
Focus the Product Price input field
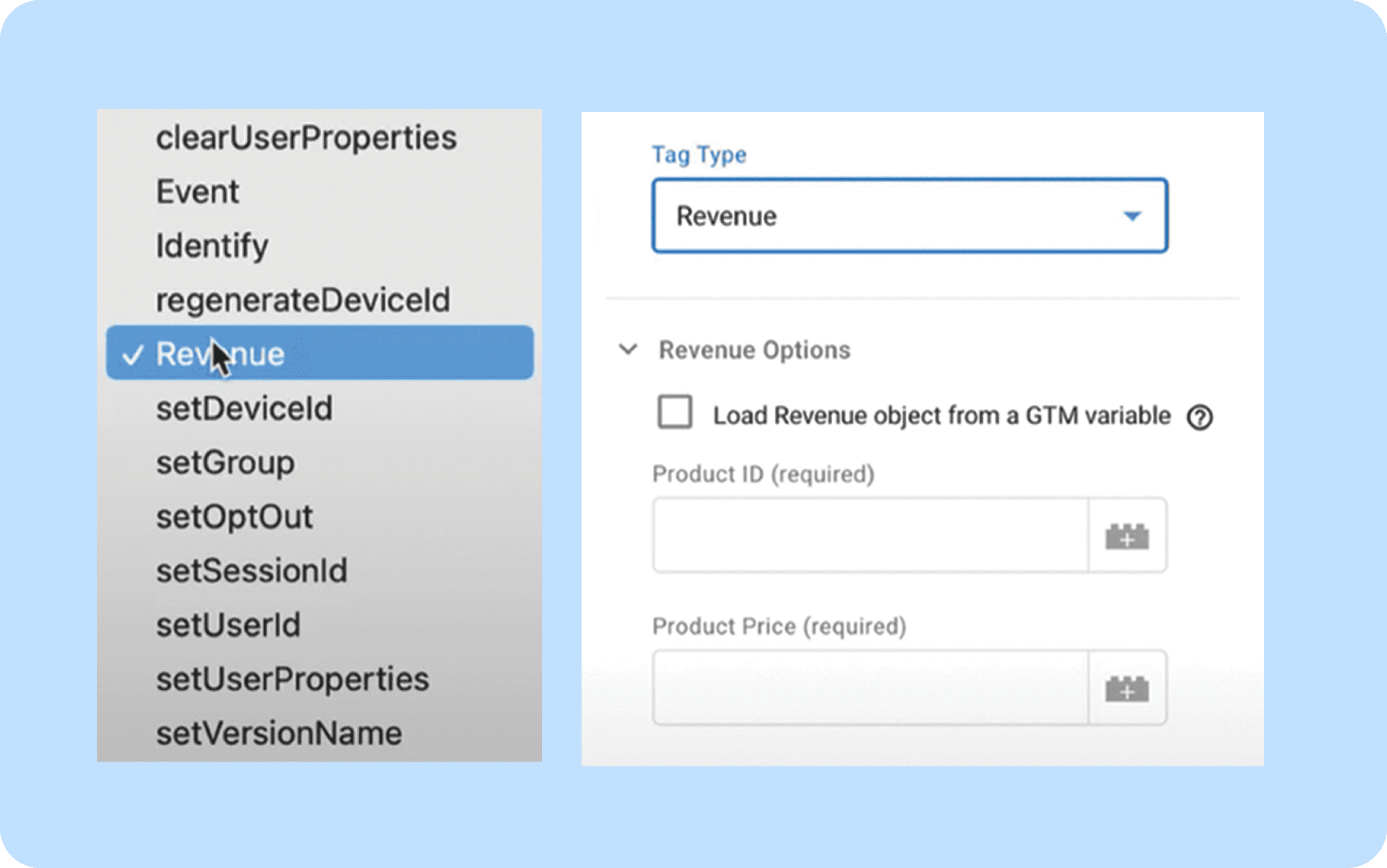tap(869, 687)
